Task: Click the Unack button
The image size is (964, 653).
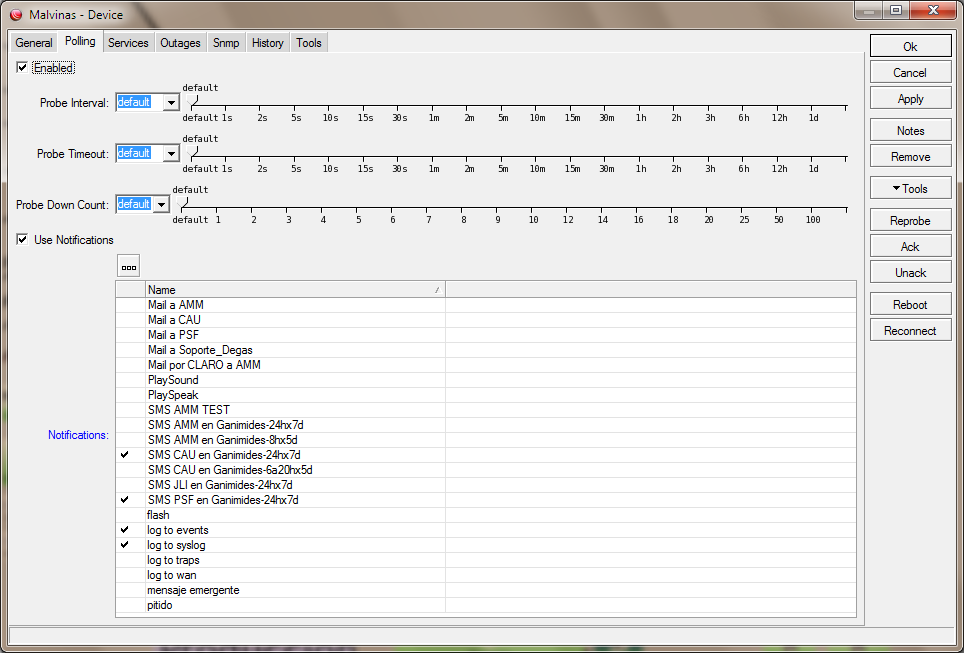Action: (x=911, y=272)
